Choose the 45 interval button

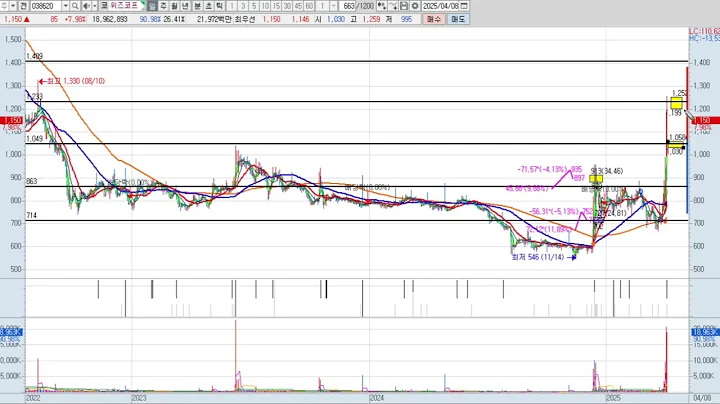[x=298, y=6]
